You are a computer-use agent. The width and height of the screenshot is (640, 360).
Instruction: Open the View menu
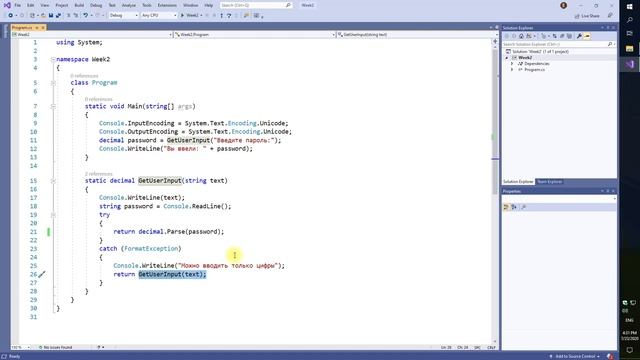(x=44, y=5)
